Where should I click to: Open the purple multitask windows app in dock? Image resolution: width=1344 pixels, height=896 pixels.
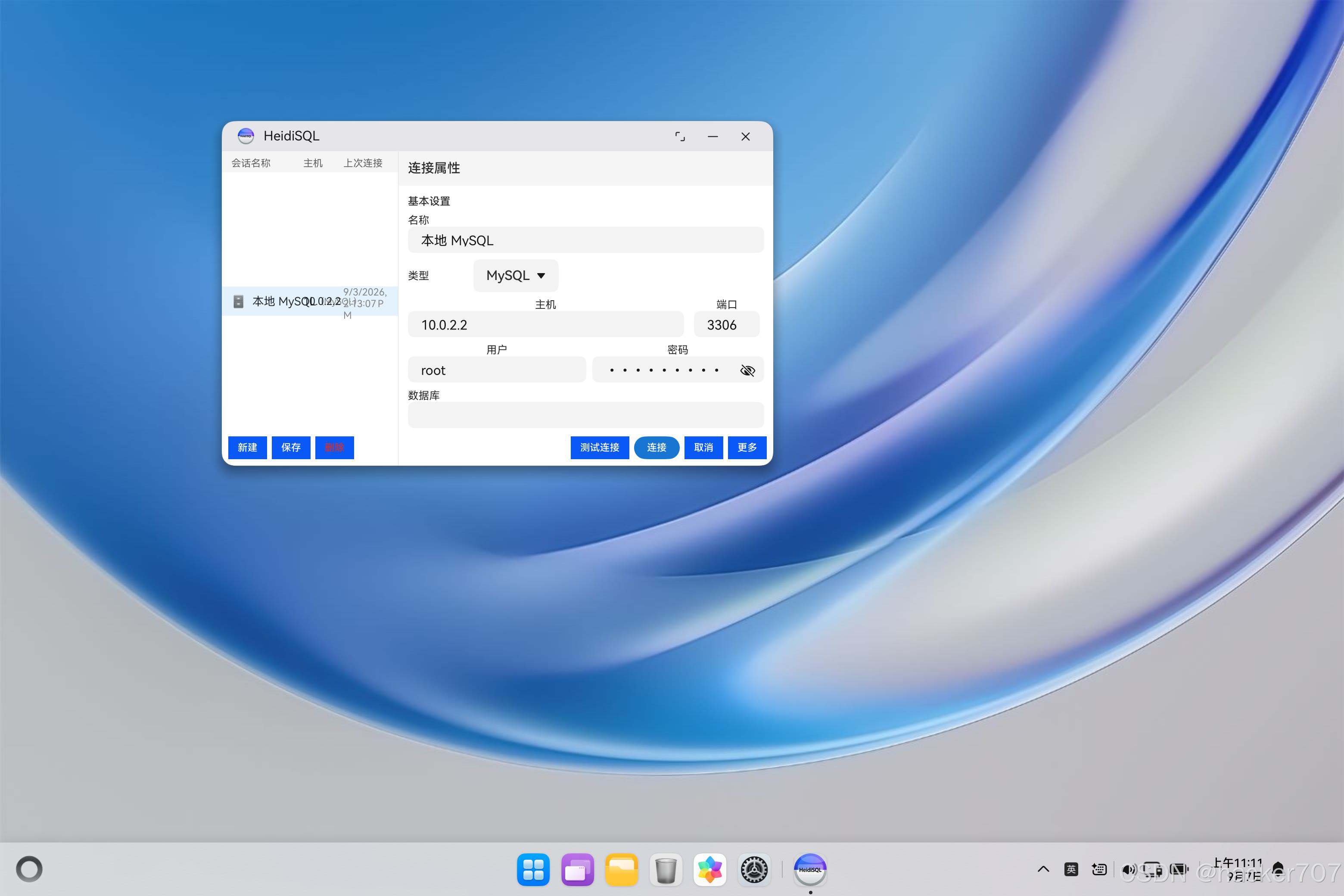(577, 870)
